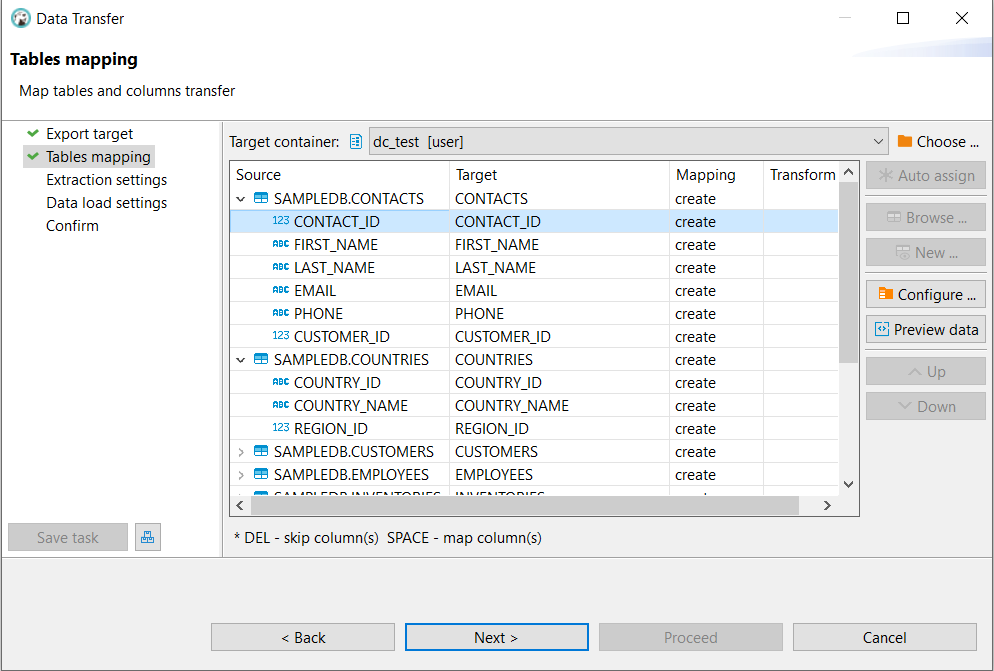The height and width of the screenshot is (671, 994).
Task: Click the Proceed button
Action: pyautogui.click(x=690, y=637)
